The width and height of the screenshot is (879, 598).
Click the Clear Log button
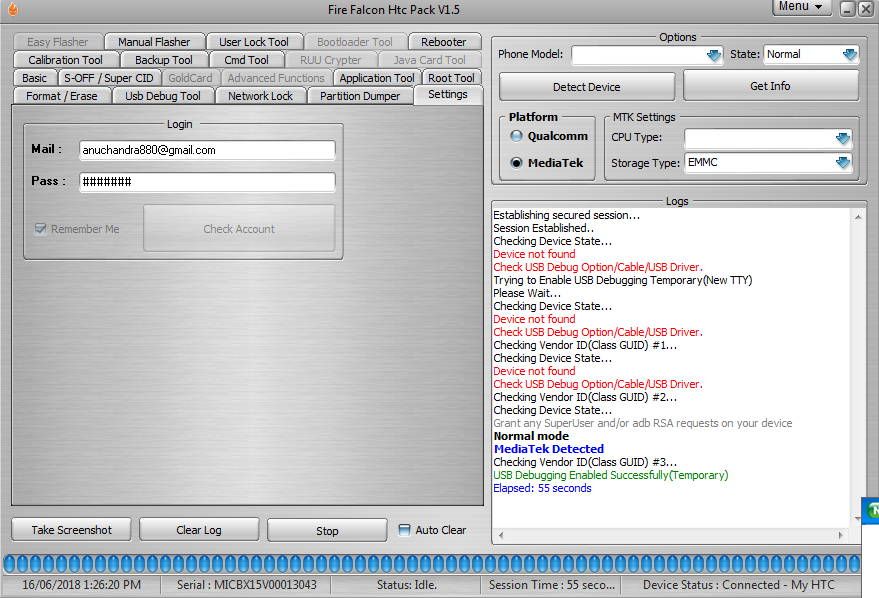199,530
